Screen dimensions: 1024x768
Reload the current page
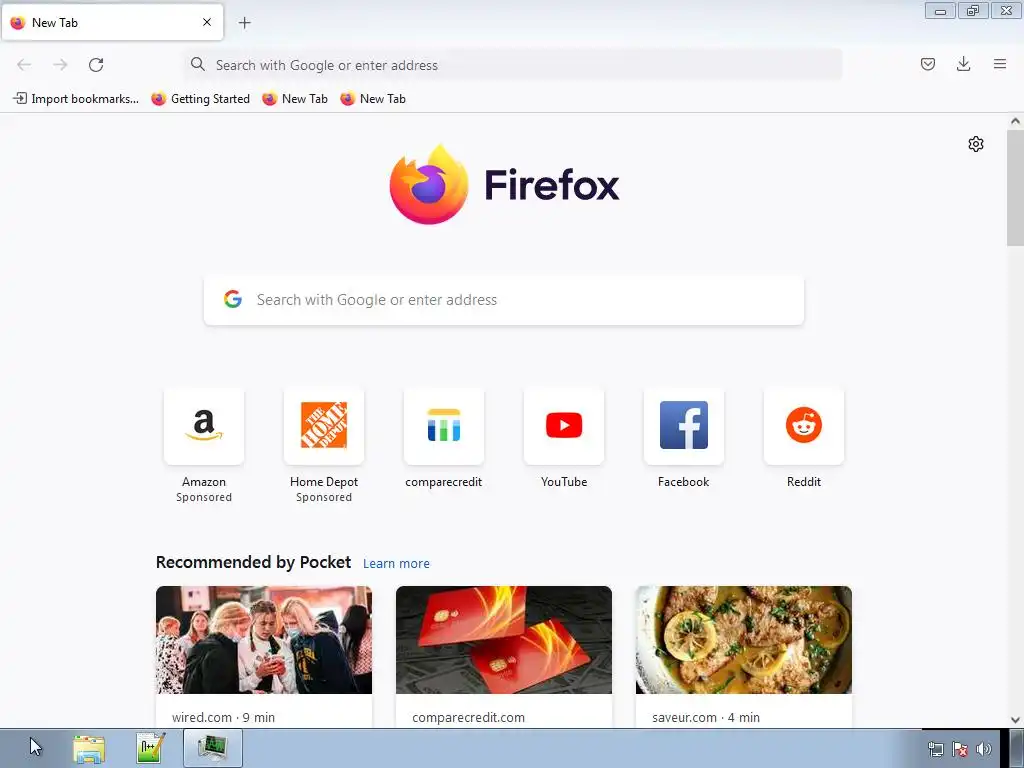96,65
